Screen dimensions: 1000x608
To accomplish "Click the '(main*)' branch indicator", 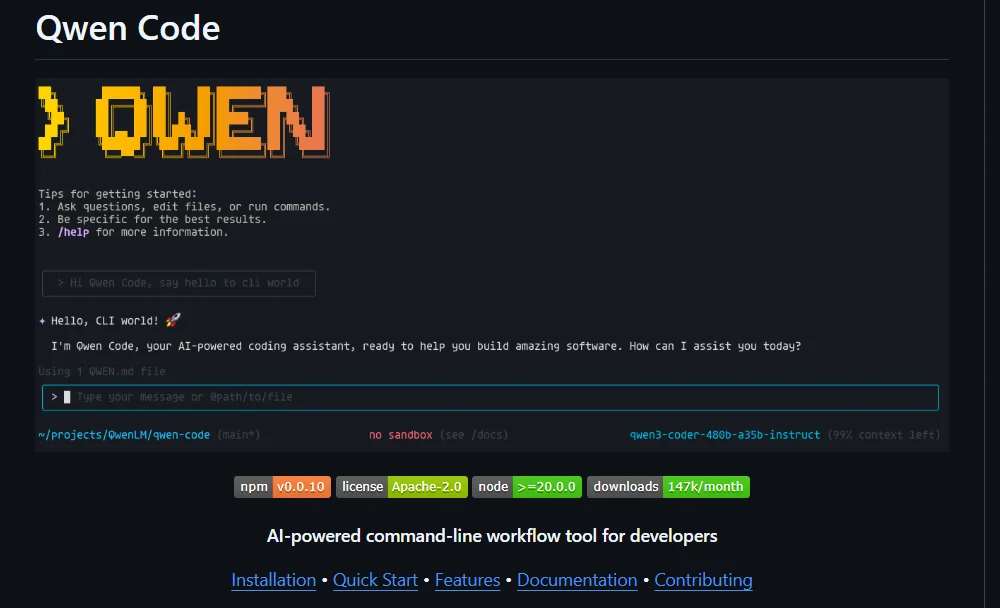I will [239, 435].
